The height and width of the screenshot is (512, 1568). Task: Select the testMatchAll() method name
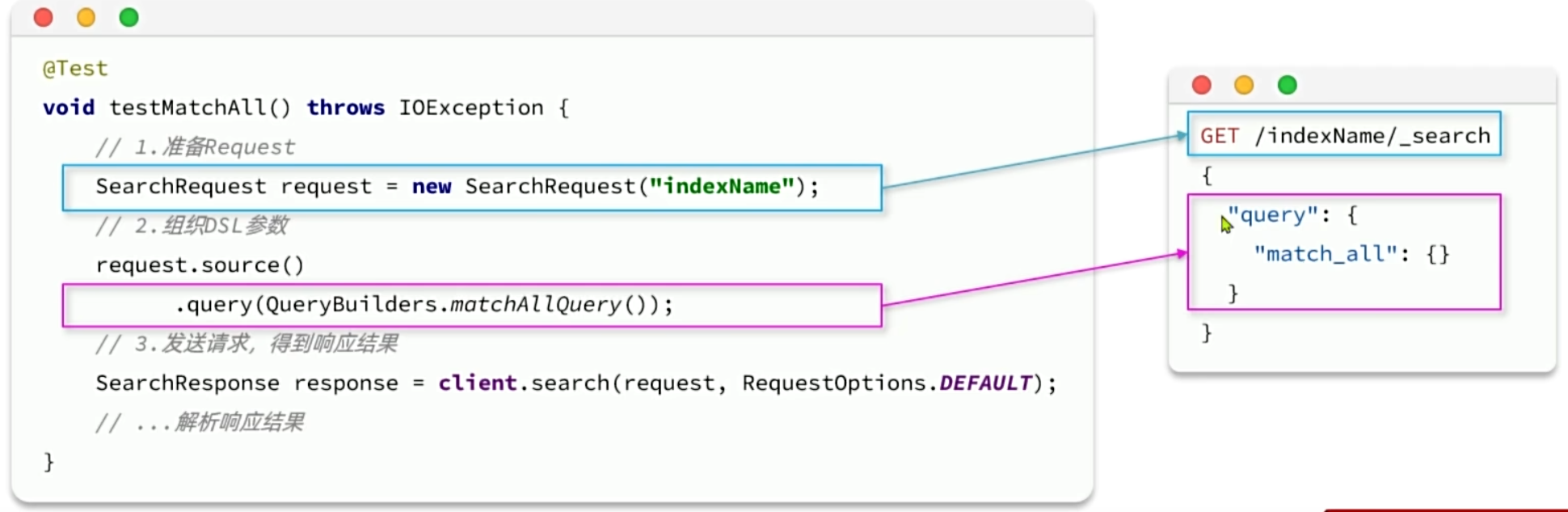coord(199,108)
